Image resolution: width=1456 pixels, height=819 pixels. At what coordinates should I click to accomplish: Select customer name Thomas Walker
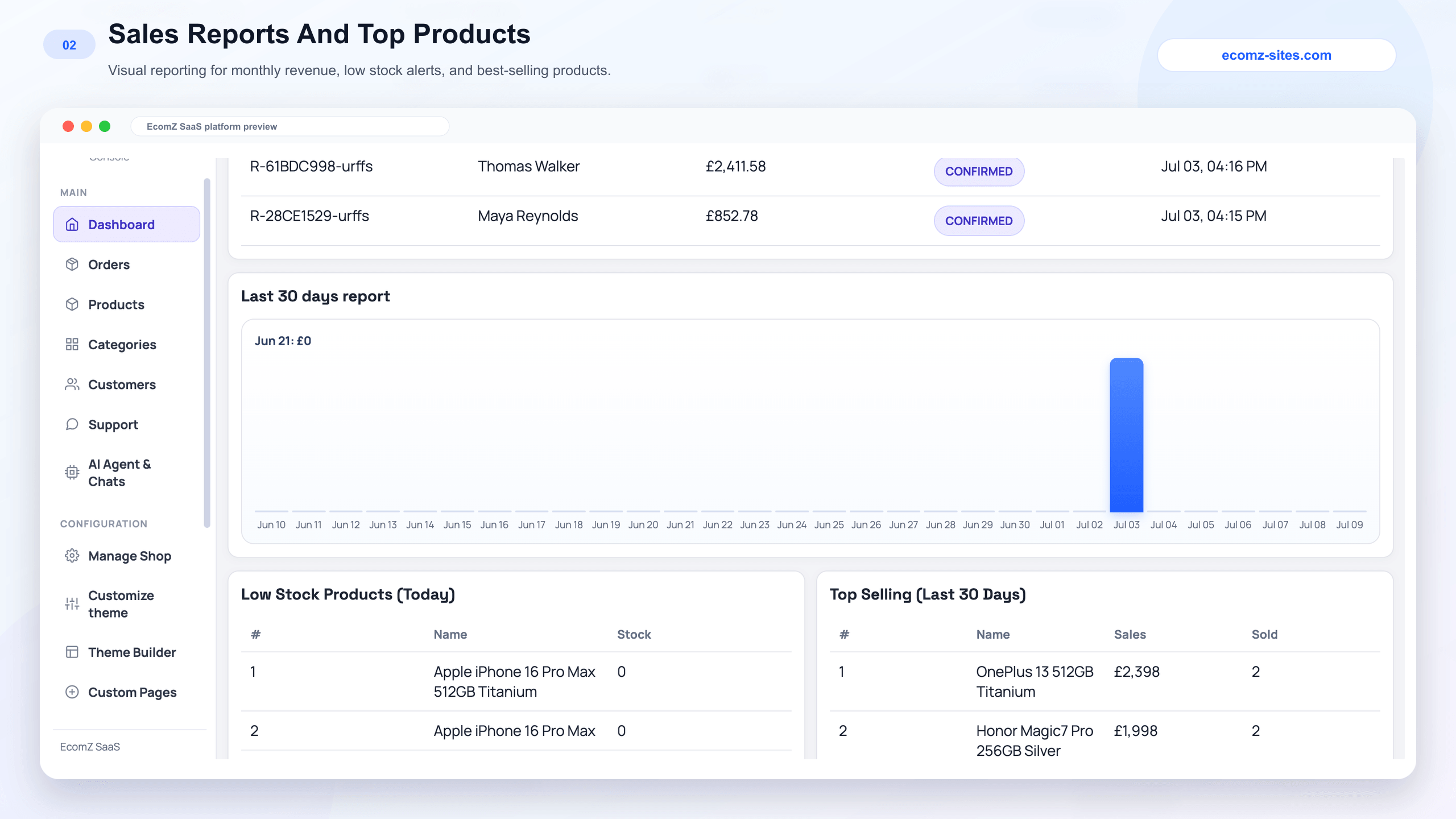point(528,166)
